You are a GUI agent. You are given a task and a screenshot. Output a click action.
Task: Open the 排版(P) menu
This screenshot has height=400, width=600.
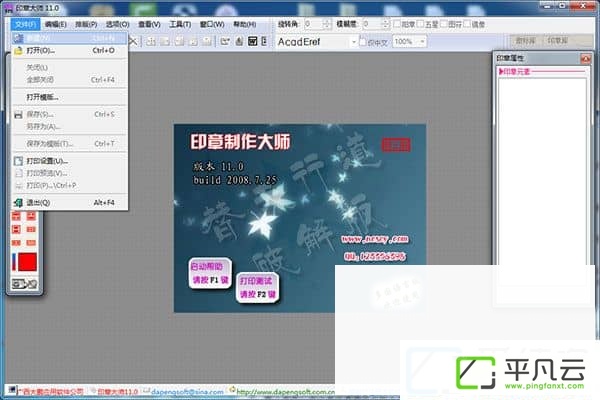pyautogui.click(x=86, y=24)
